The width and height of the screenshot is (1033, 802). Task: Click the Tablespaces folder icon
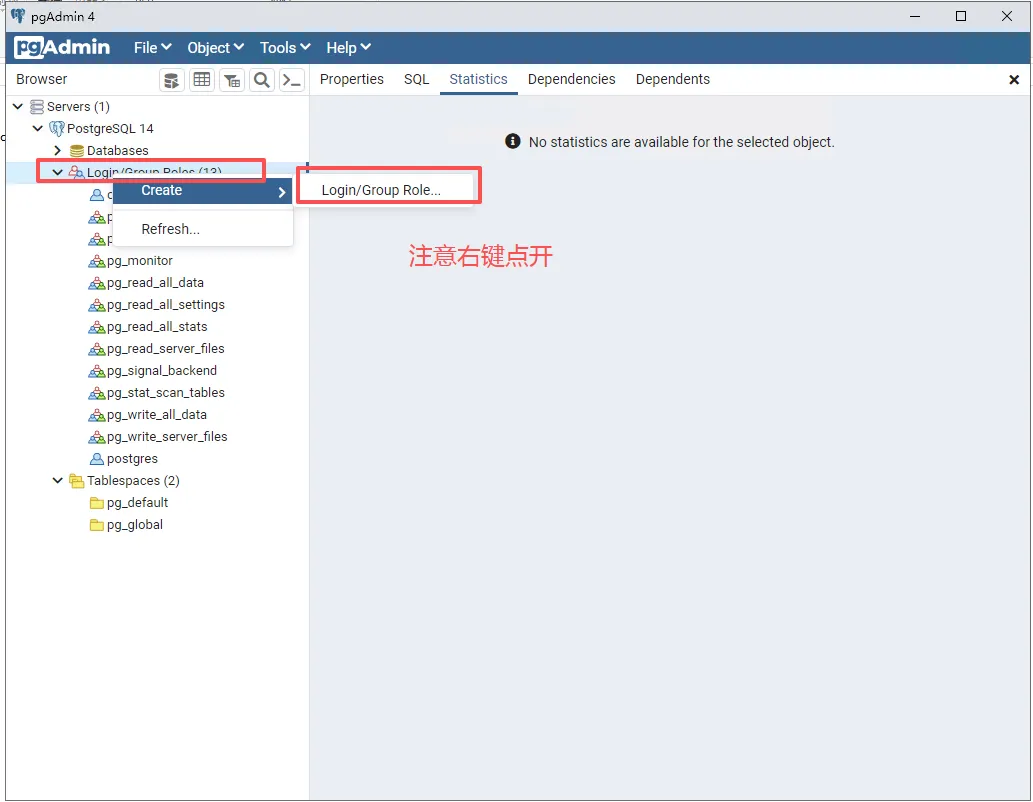pos(76,481)
